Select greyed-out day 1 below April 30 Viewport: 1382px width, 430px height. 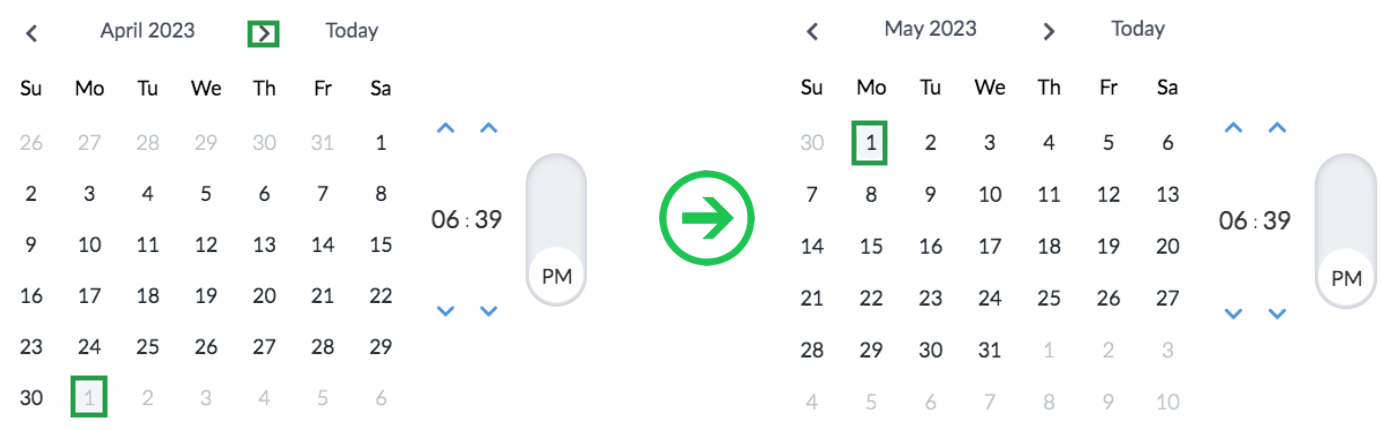pyautogui.click(x=89, y=397)
